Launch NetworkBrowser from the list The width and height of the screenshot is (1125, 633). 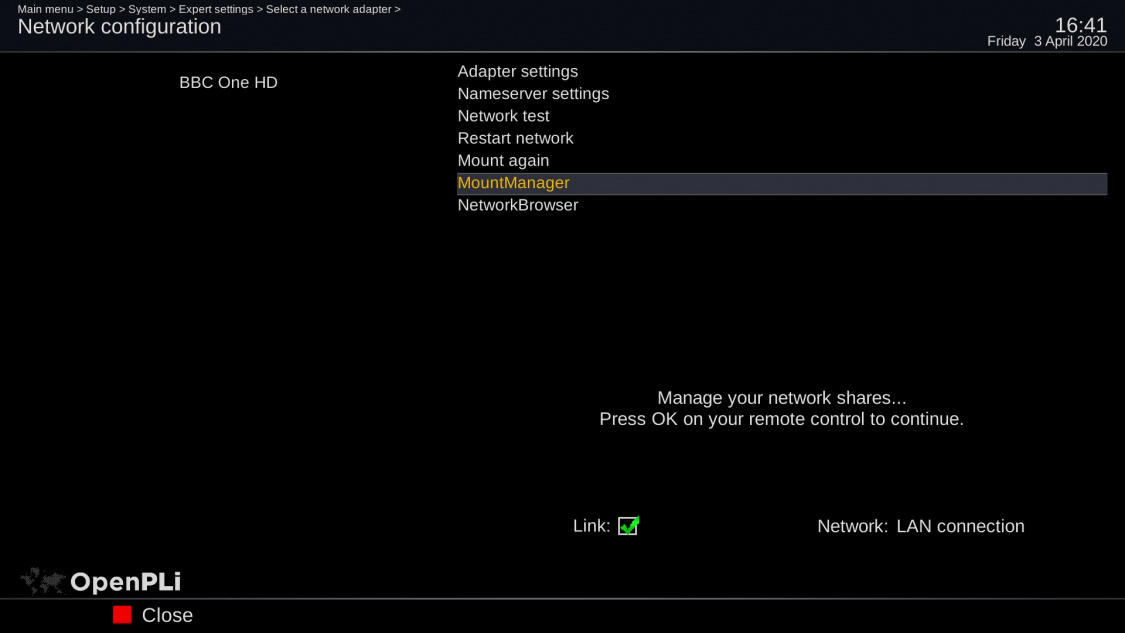point(517,205)
